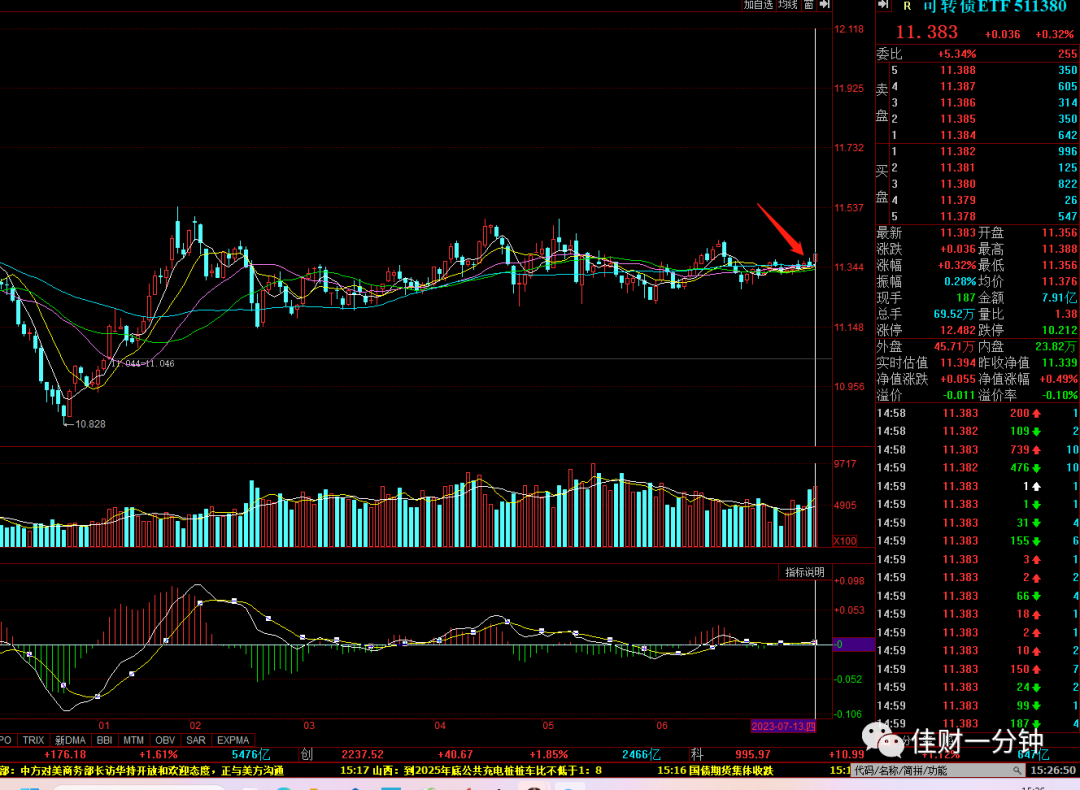Click the 代码/名称/简拼/功能 search box
The width and height of the screenshot is (1080, 790).
pyautogui.click(x=939, y=771)
